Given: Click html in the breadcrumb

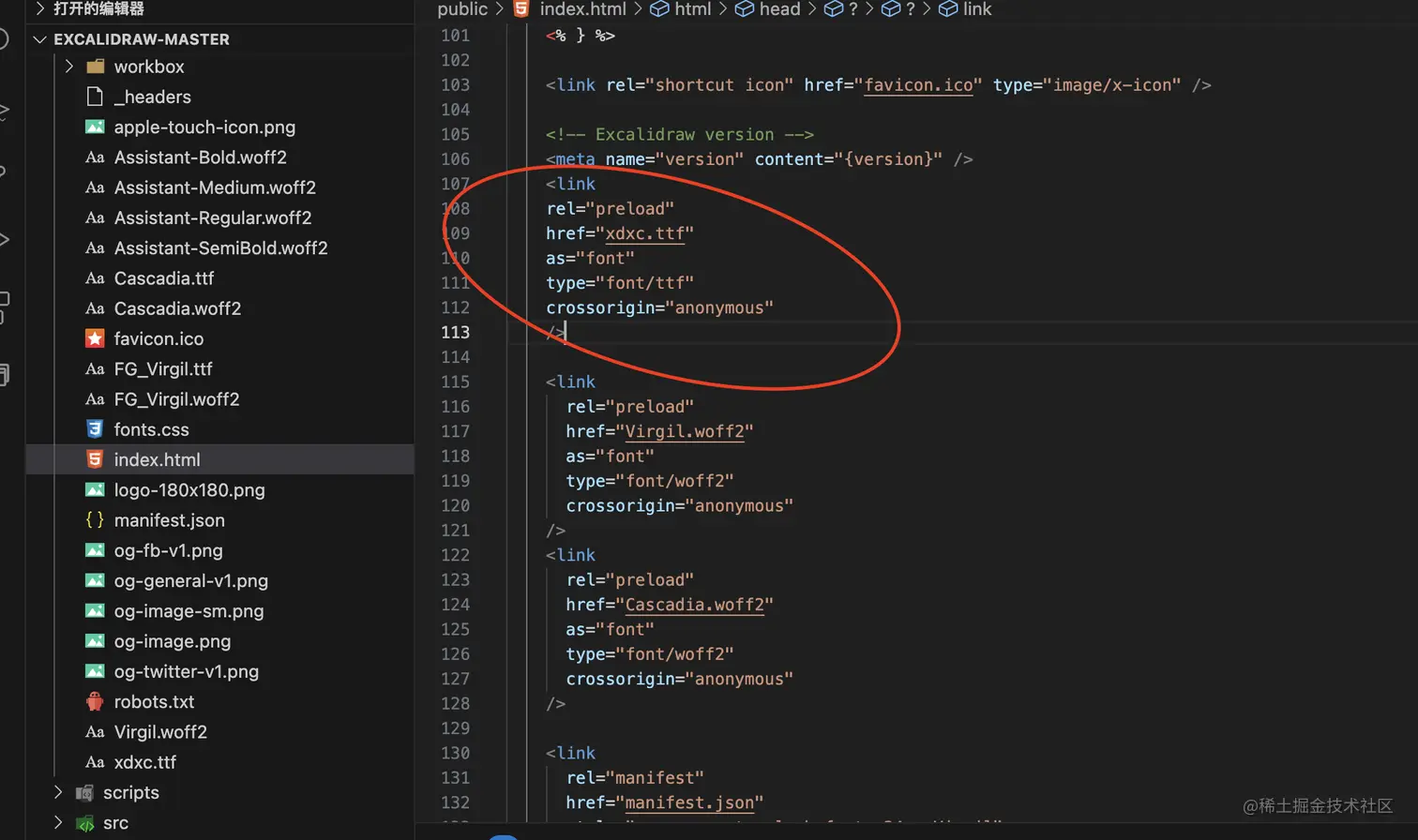Looking at the screenshot, I should click(x=693, y=8).
